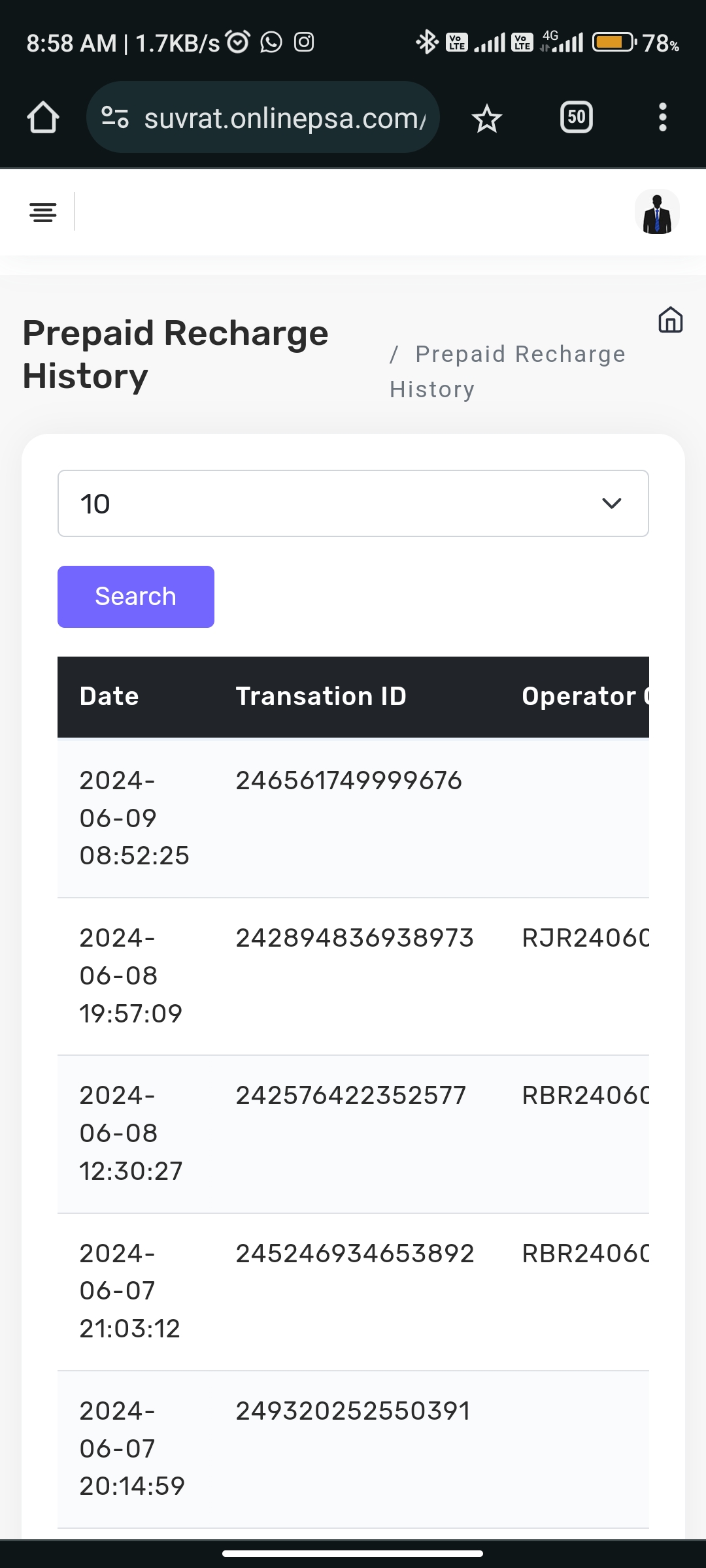Go to dashboard via breadcrumb home icon

click(x=670, y=320)
